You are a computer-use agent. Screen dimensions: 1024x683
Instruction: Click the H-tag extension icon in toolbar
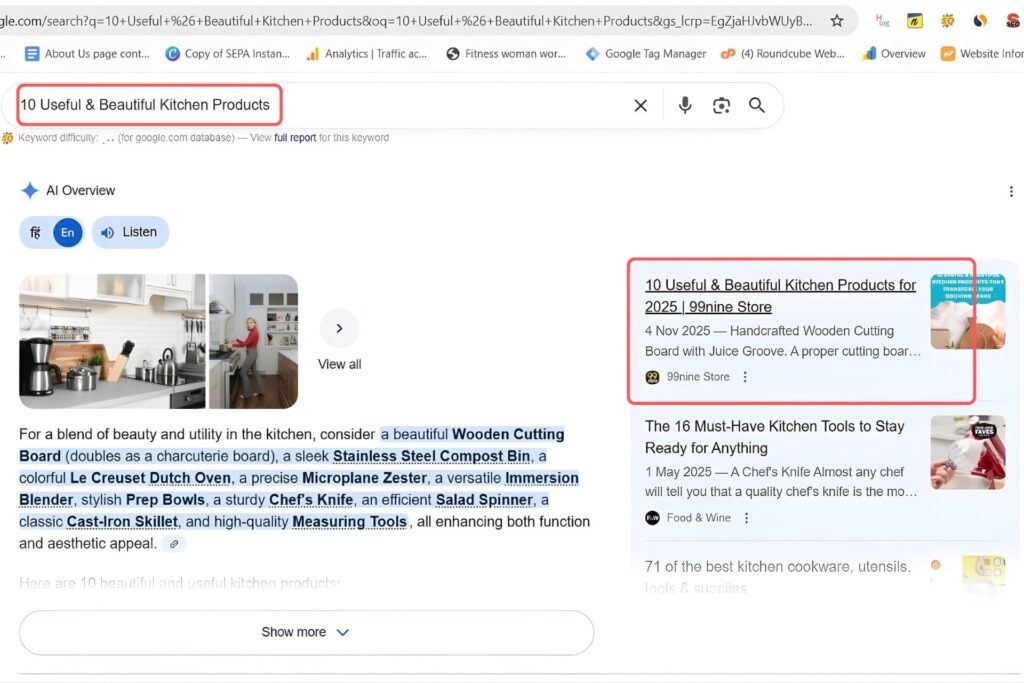pos(882,20)
